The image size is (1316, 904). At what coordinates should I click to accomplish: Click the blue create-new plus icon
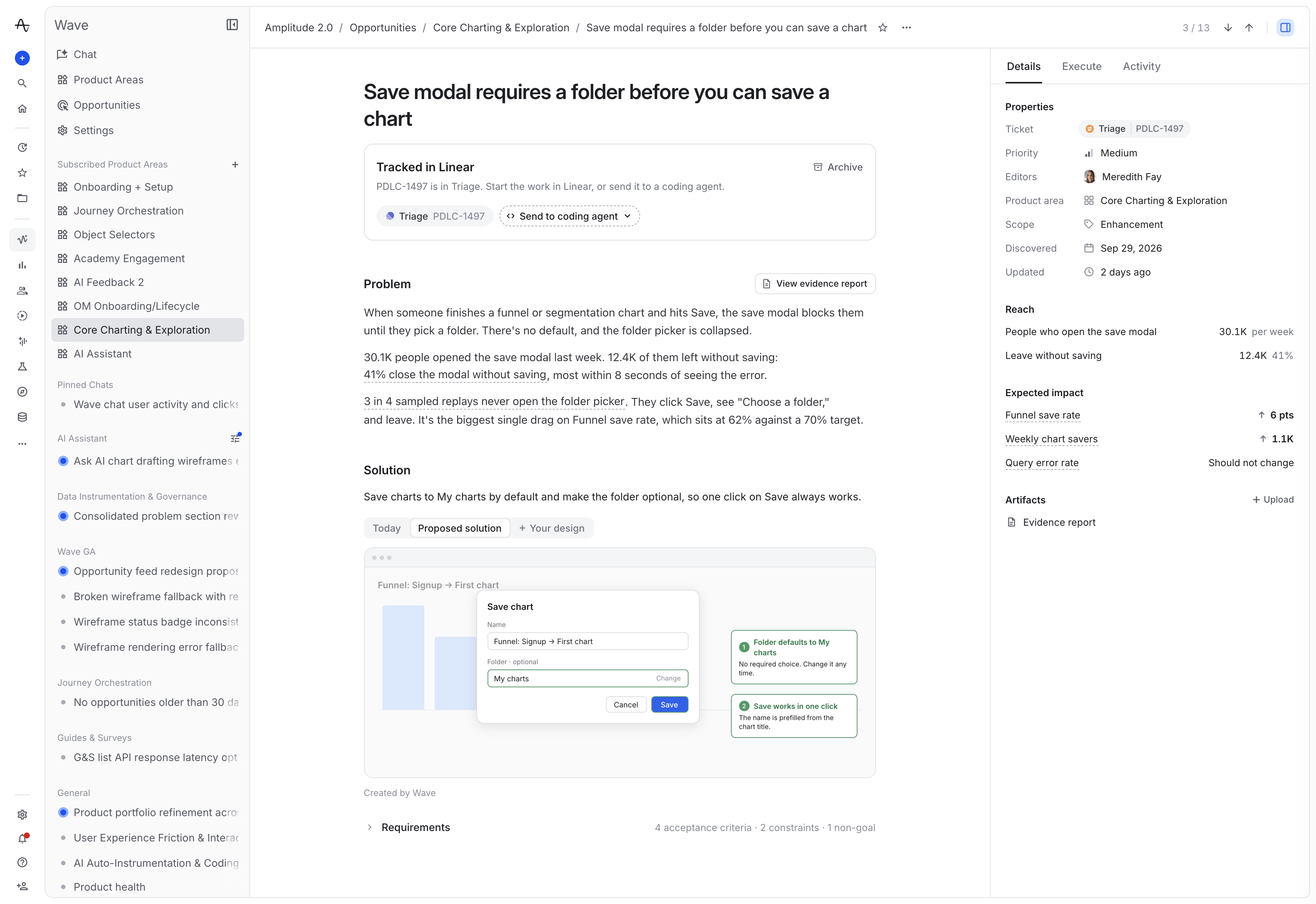22,58
